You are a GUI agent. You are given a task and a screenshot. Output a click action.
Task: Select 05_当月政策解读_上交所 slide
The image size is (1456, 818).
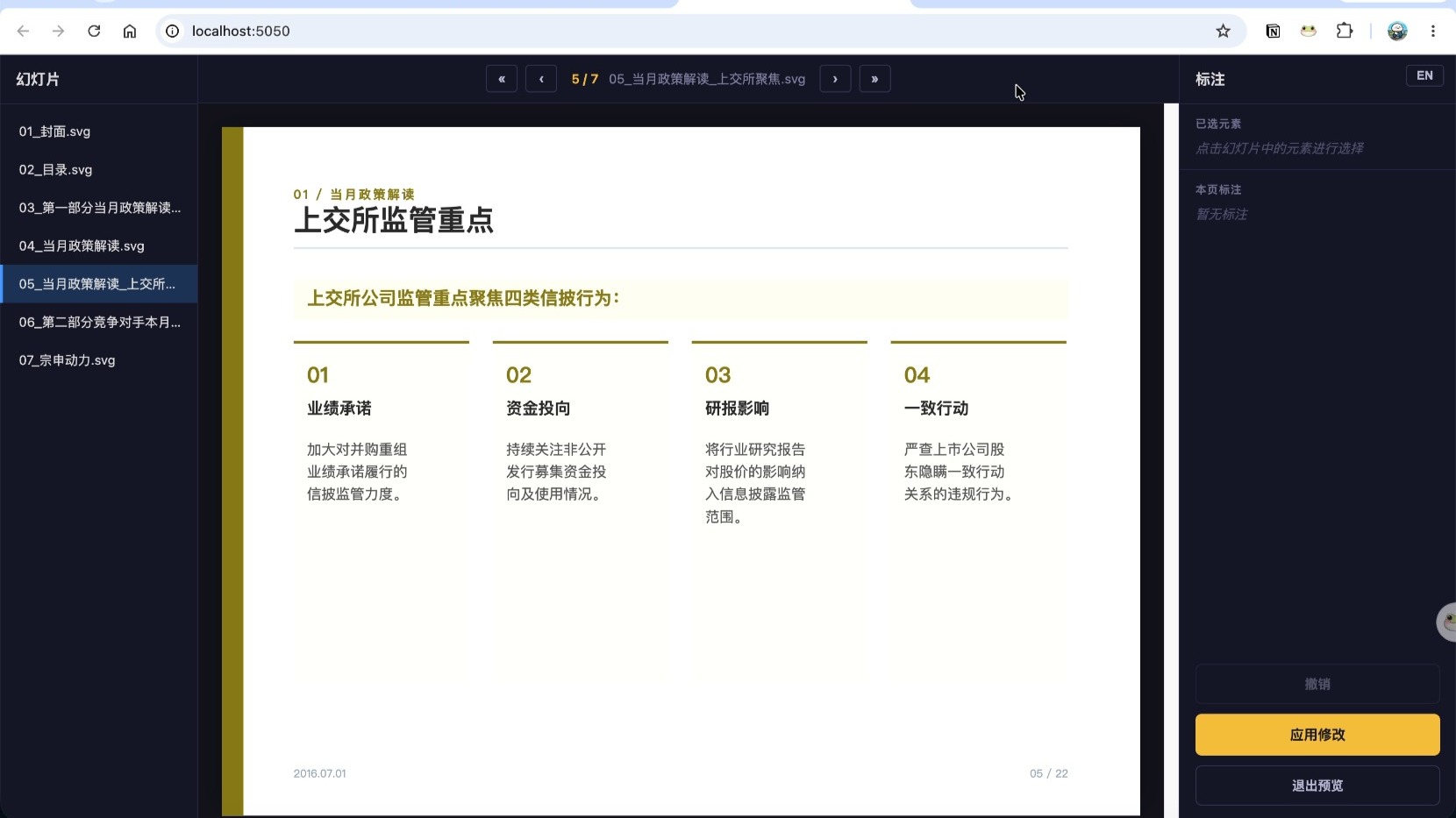[x=98, y=284]
